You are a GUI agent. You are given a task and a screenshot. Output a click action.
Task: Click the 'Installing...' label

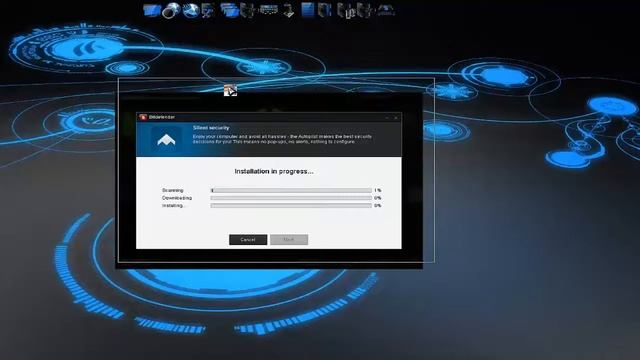(x=173, y=206)
